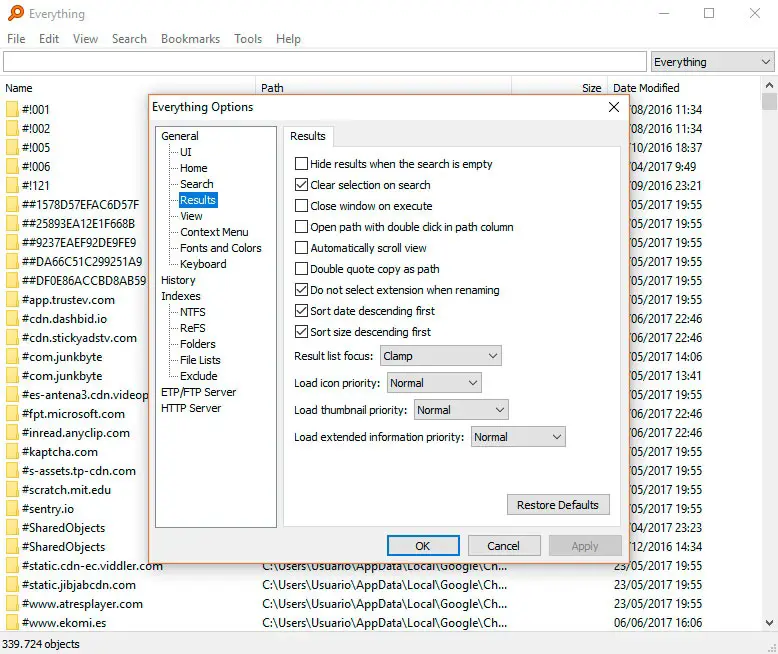Uncheck Clear selection on search
Viewport: 778px width, 654px height.
tap(301, 185)
